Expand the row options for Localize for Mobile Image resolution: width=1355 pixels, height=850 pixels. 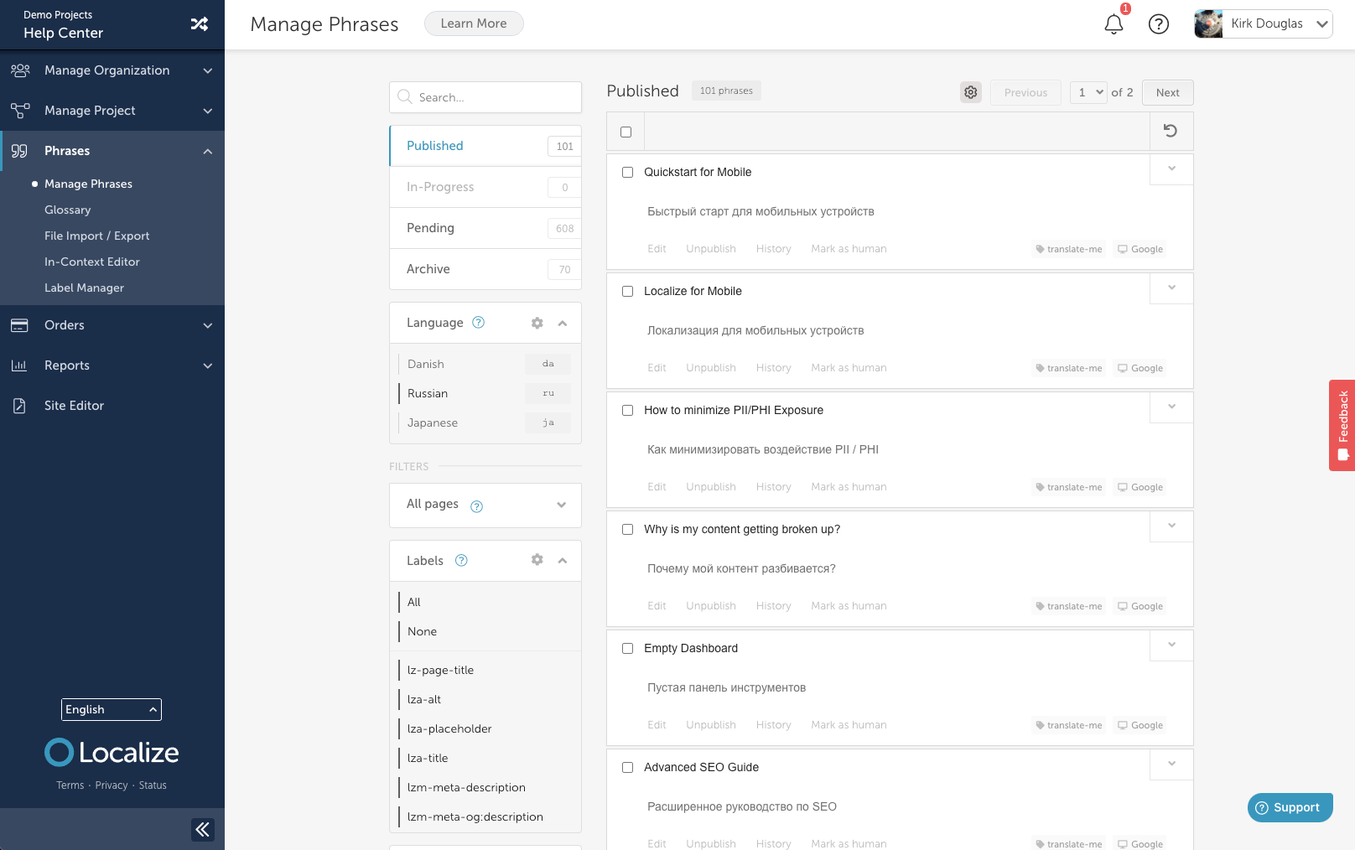click(1170, 288)
